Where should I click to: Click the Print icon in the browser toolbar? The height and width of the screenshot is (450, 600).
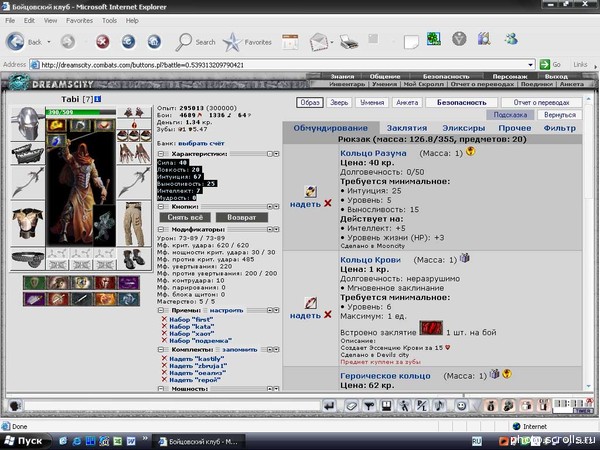(x=349, y=41)
